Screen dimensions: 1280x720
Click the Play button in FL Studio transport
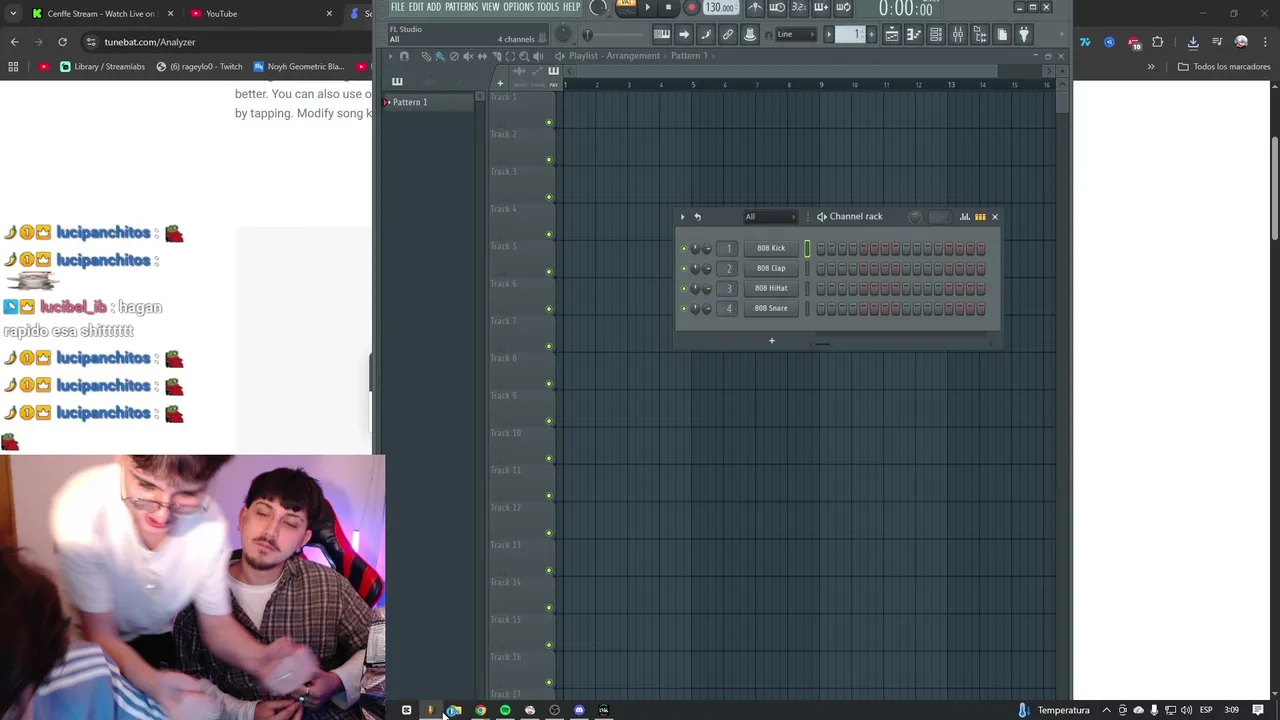tap(647, 7)
